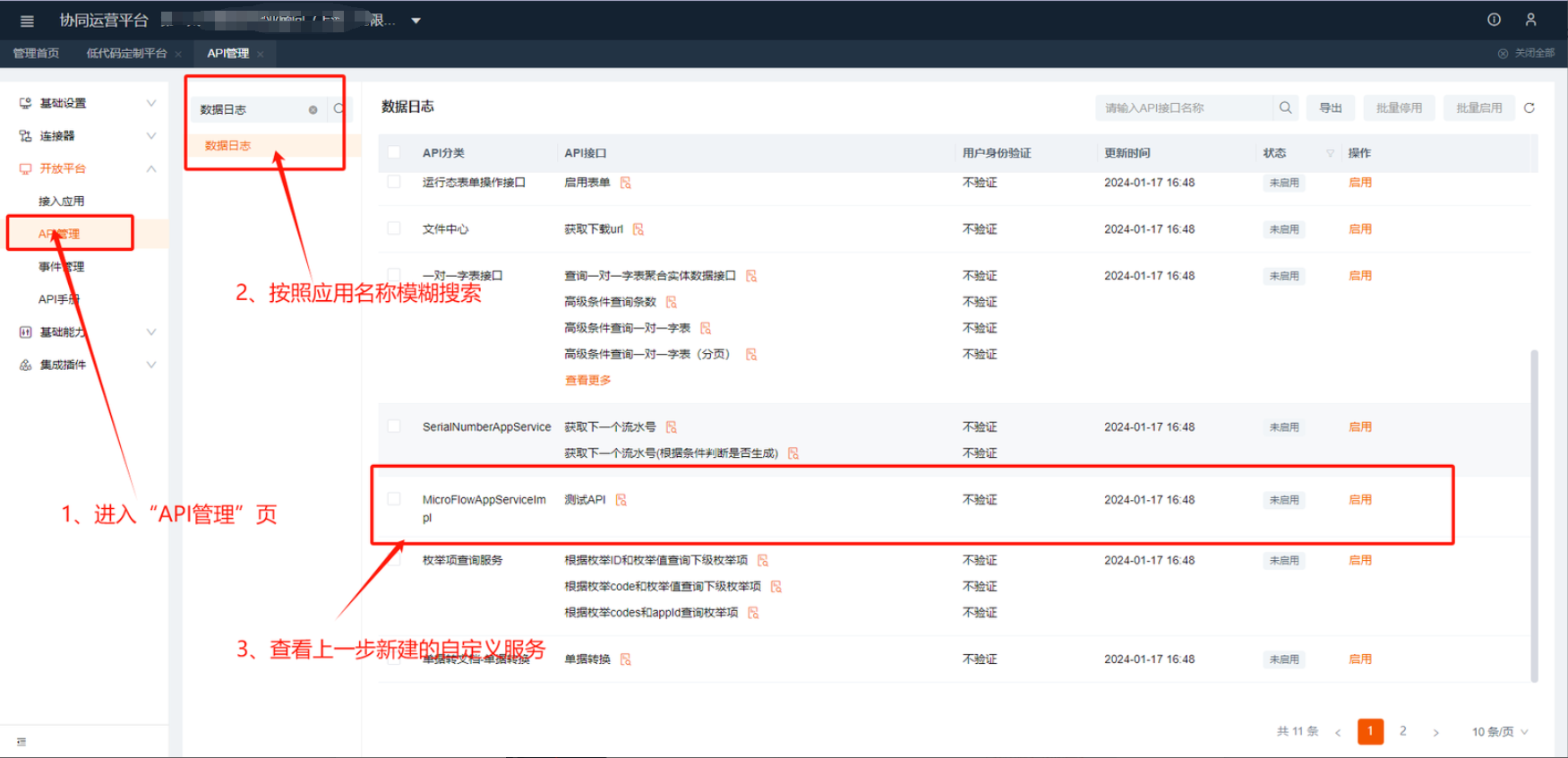Switch to the 低代码定制平台 tab
1568x758 pixels.
pyautogui.click(x=126, y=54)
